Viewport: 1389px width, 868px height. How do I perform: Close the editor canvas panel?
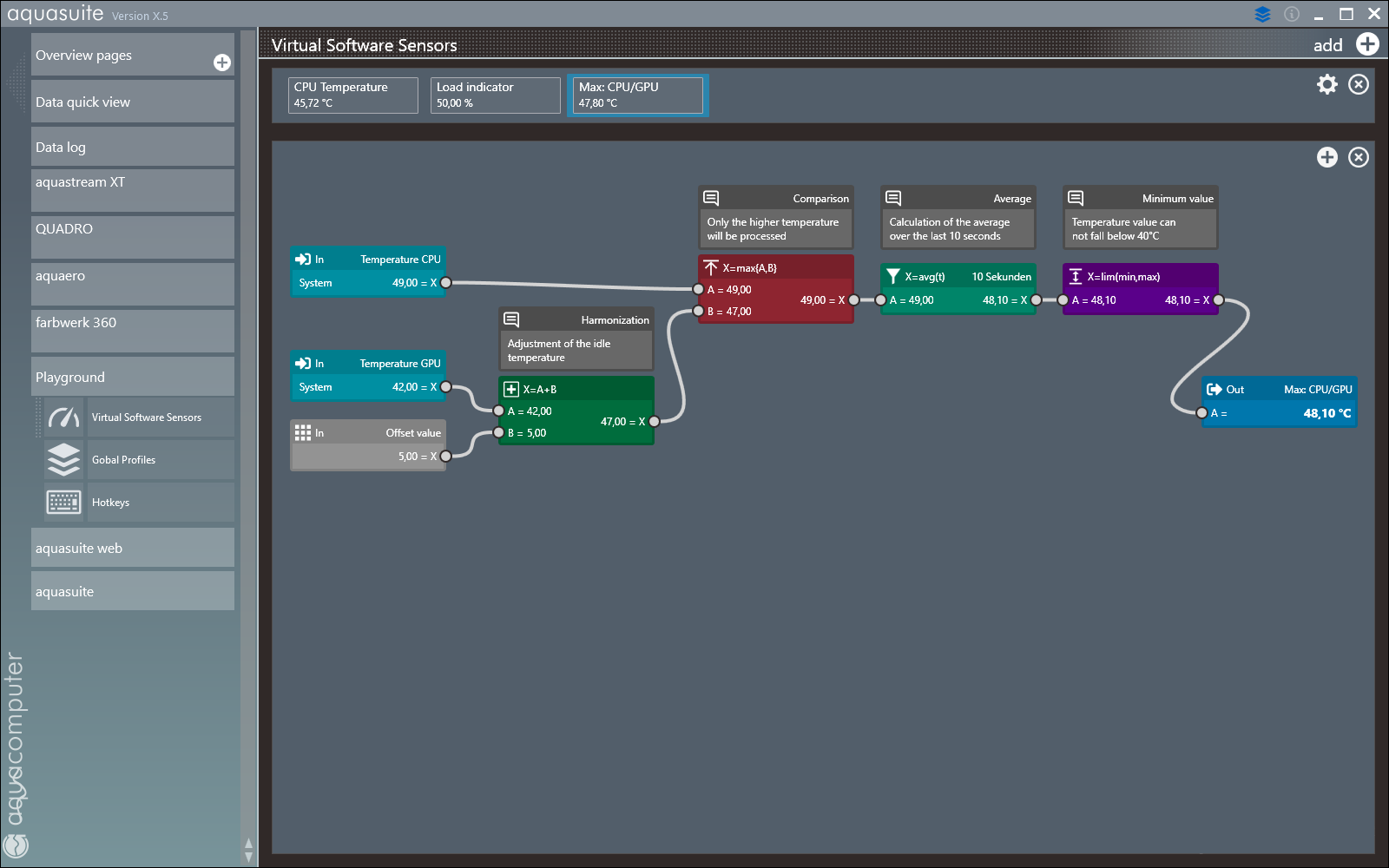coord(1359,157)
